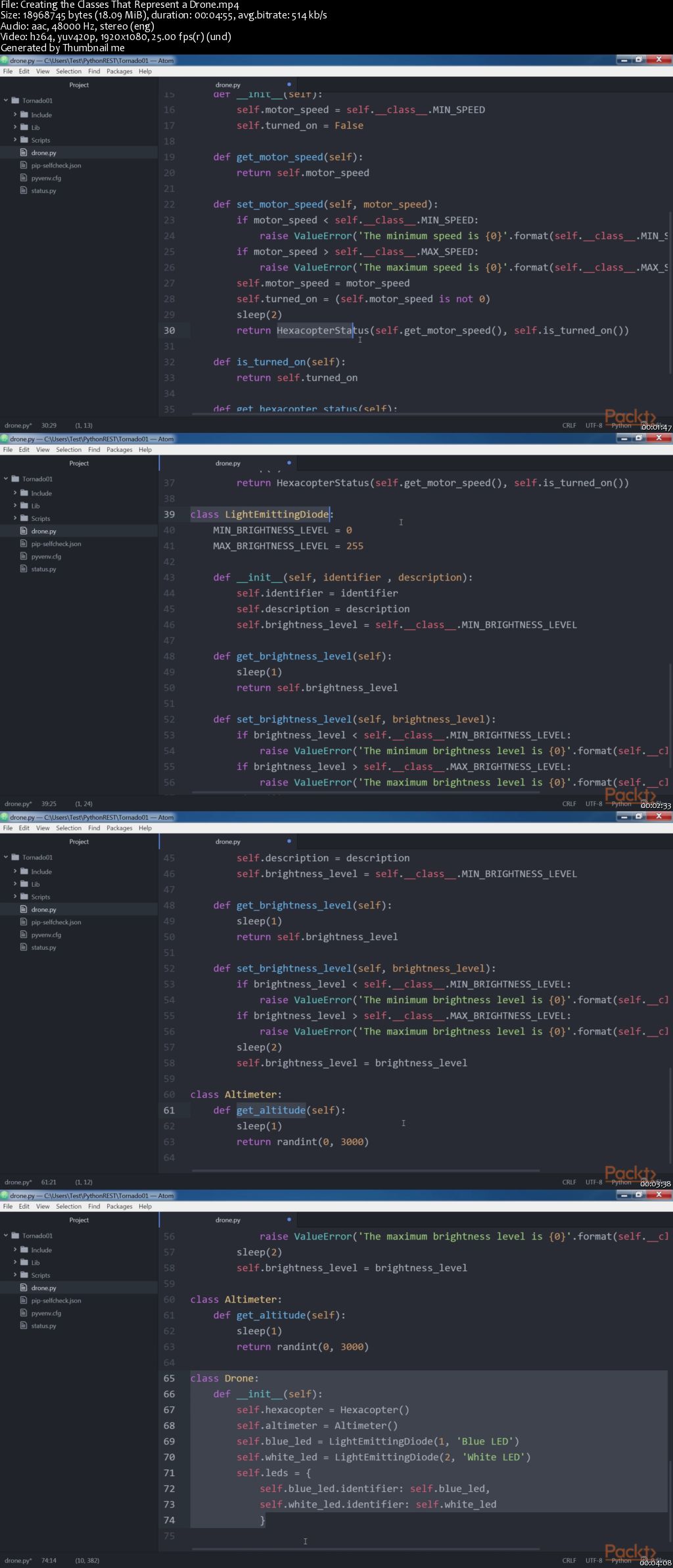673x1568 pixels.
Task: Click pyvenv.cfg file icon in 00:03:38 tree
Action: pyautogui.click(x=24, y=935)
